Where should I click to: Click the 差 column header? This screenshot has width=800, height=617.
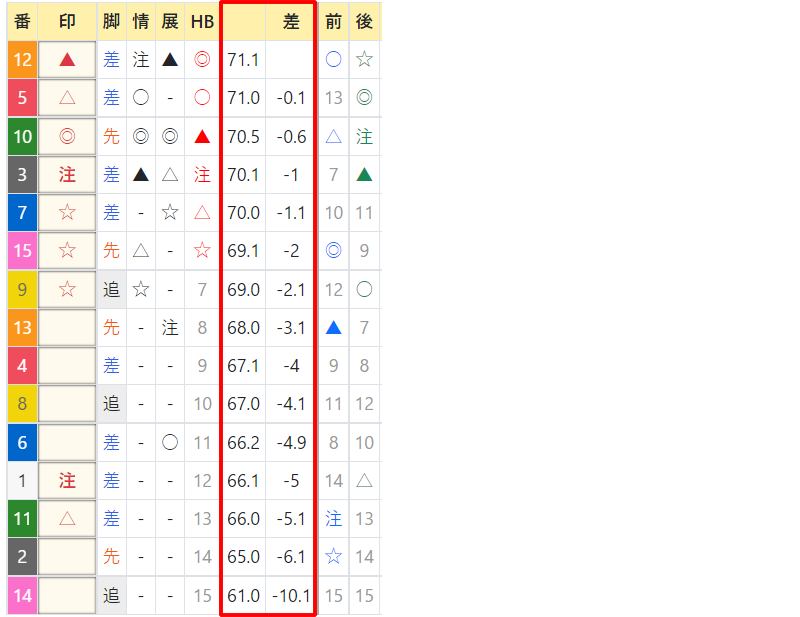[x=291, y=21]
